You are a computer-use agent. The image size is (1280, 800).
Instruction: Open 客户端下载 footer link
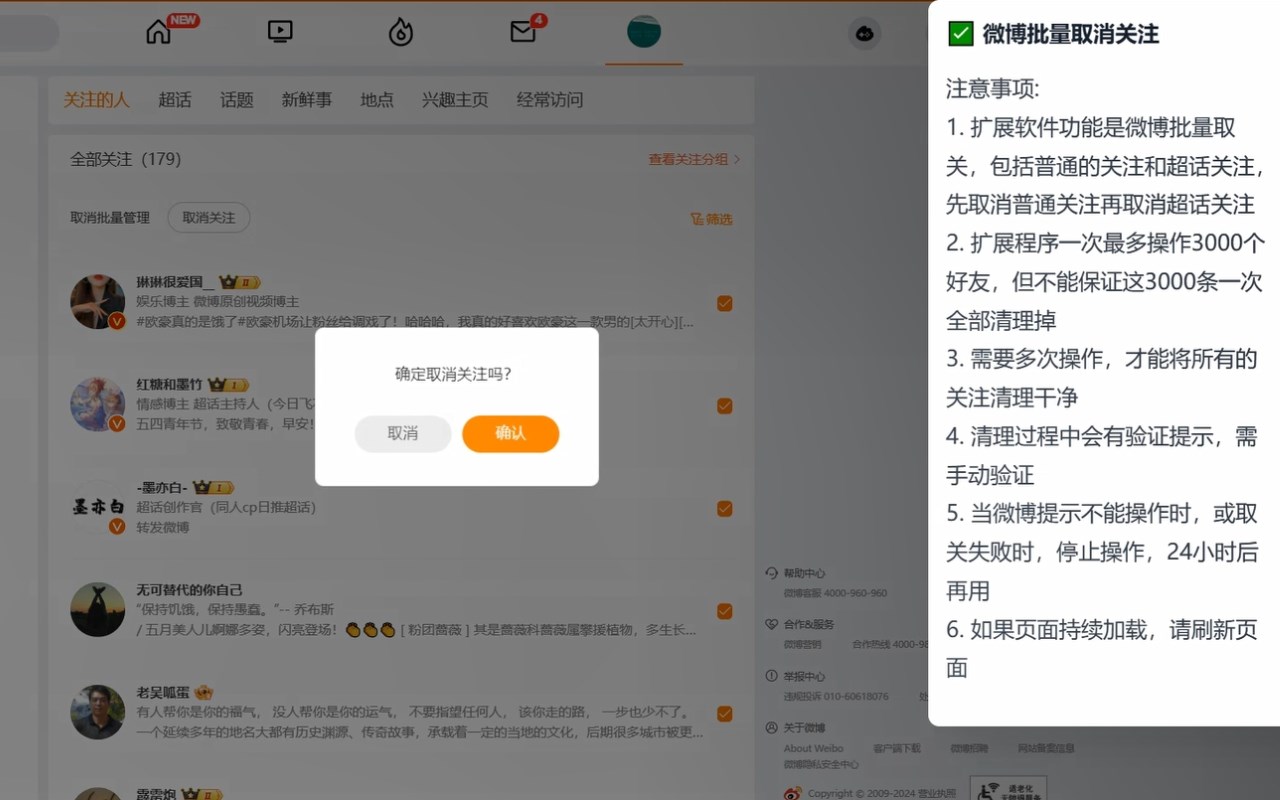click(897, 748)
